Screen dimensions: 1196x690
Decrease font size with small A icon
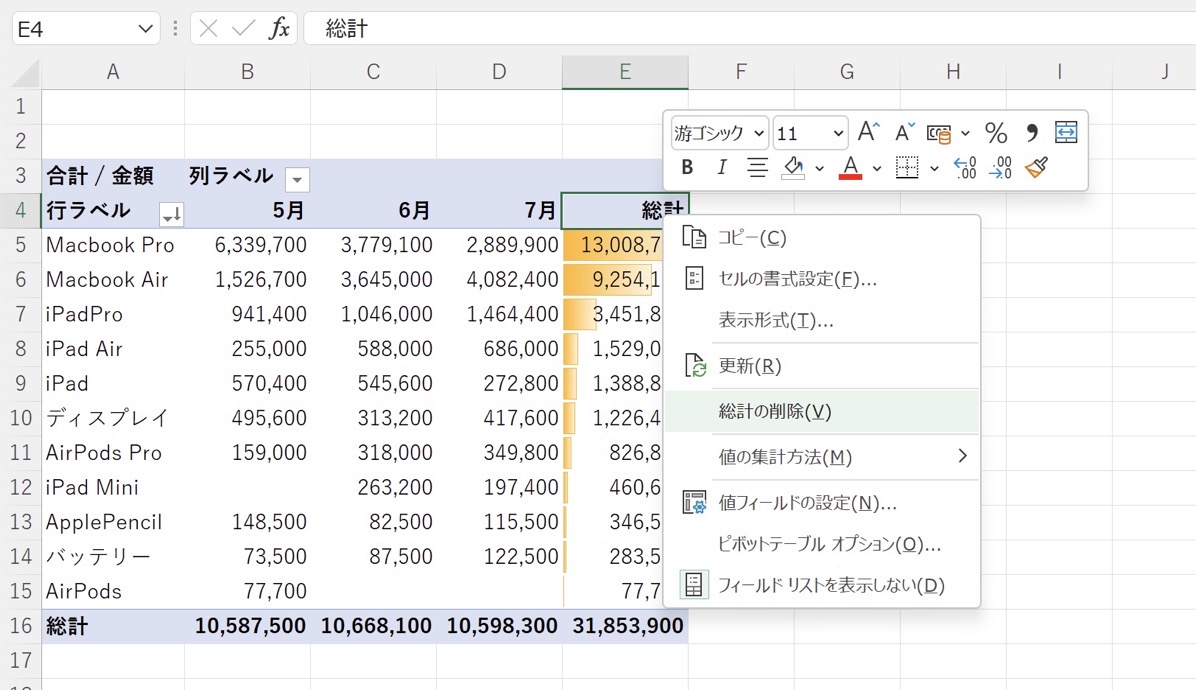click(905, 133)
